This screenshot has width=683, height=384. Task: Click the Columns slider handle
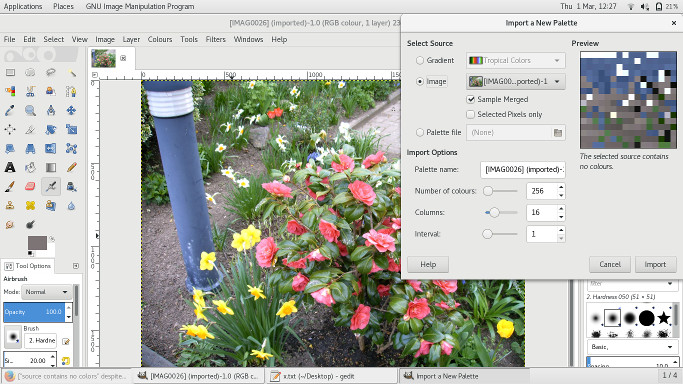pyautogui.click(x=494, y=212)
